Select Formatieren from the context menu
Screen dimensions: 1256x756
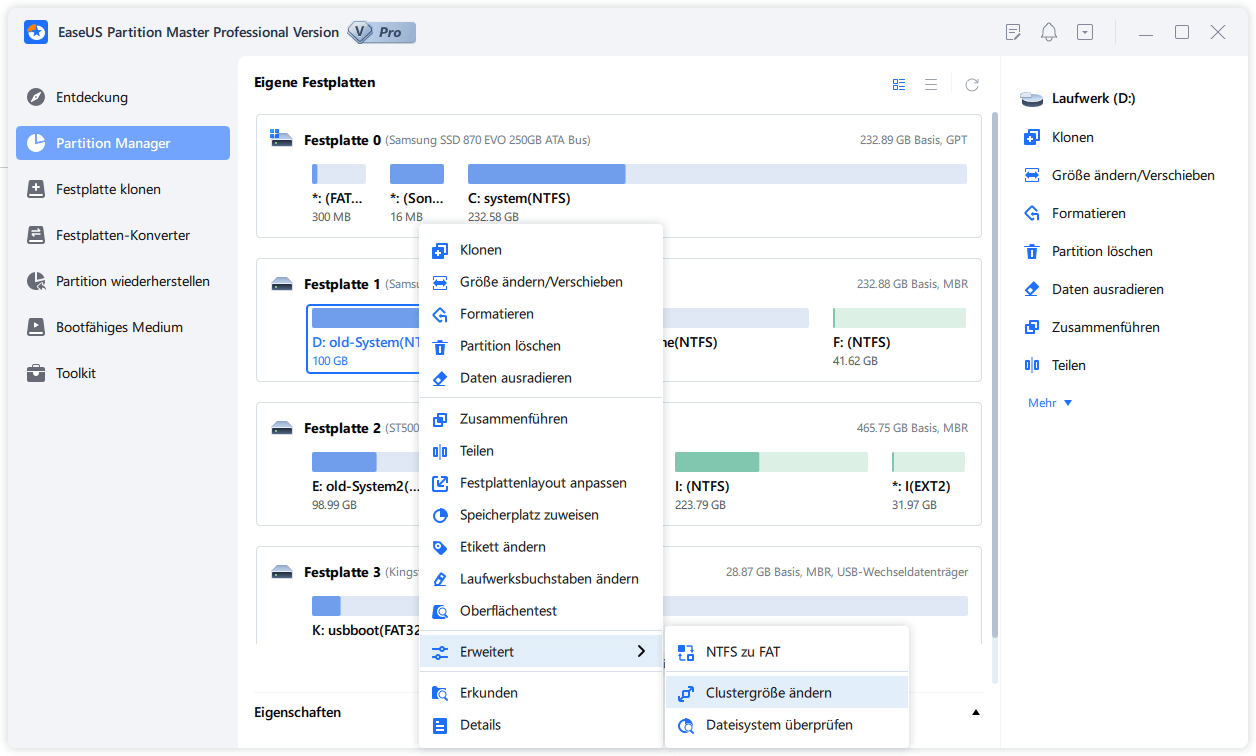pos(541,314)
